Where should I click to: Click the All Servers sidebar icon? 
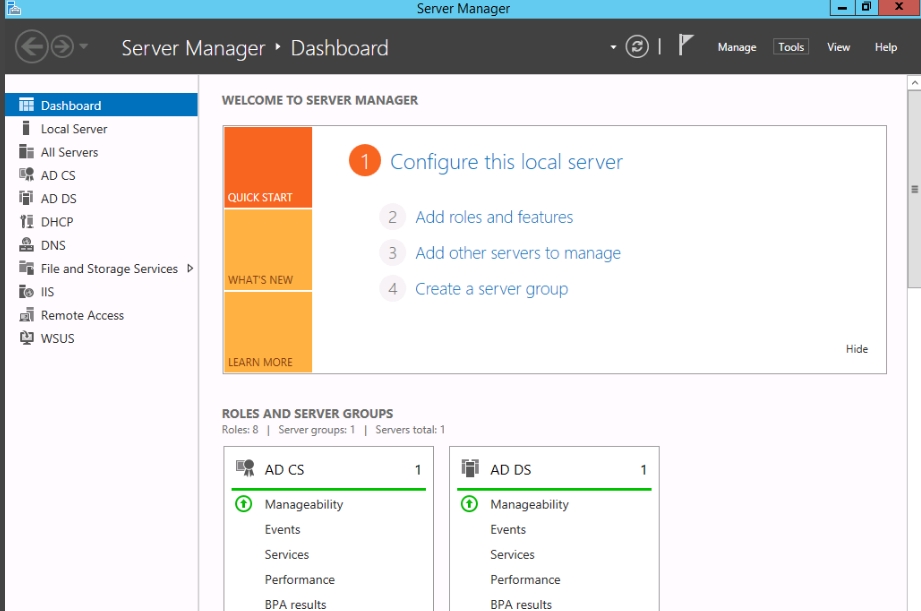point(26,152)
